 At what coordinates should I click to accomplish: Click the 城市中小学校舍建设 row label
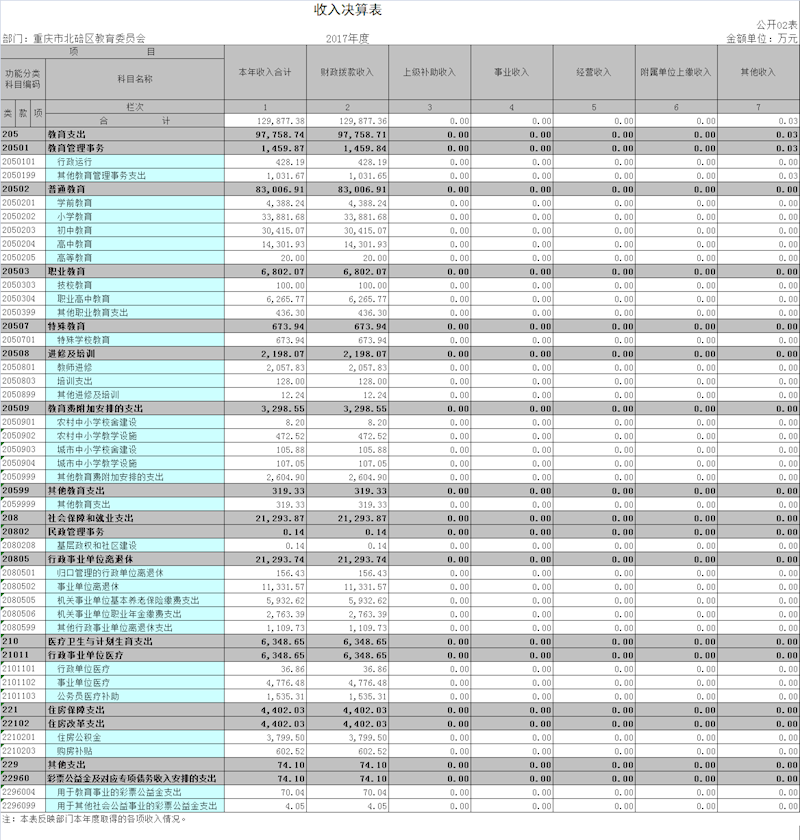pos(97,450)
